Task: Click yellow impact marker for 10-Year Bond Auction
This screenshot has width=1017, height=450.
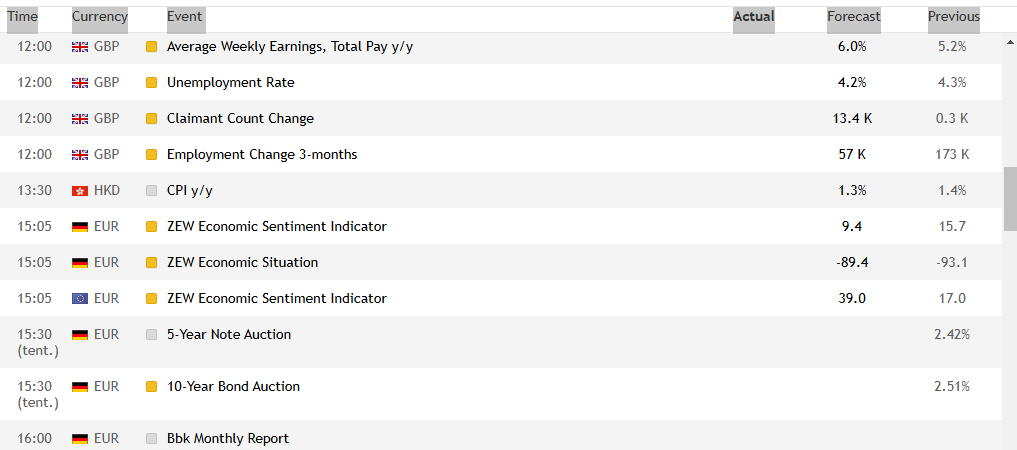Action: point(152,387)
